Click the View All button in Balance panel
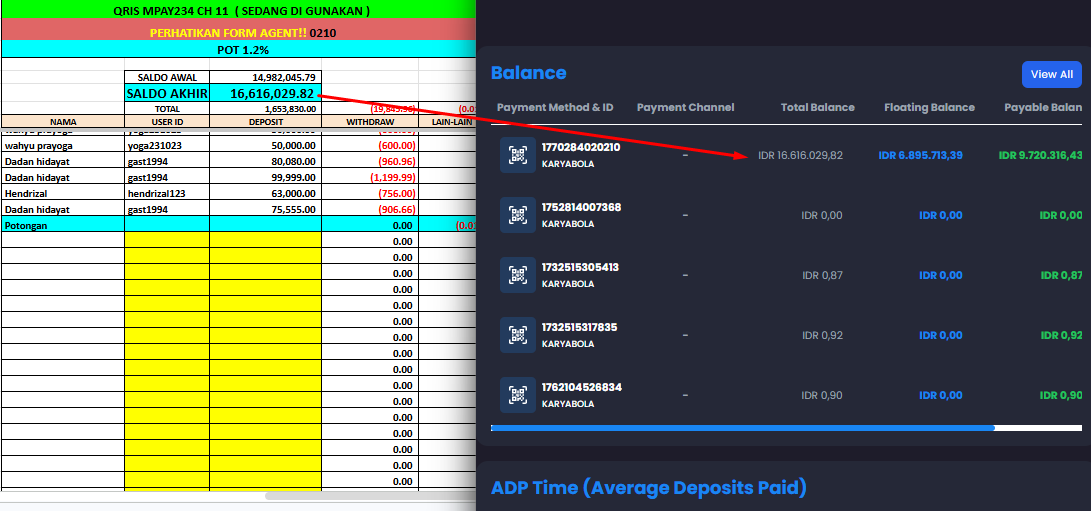Screen dimensions: 1091x511 click(1051, 74)
